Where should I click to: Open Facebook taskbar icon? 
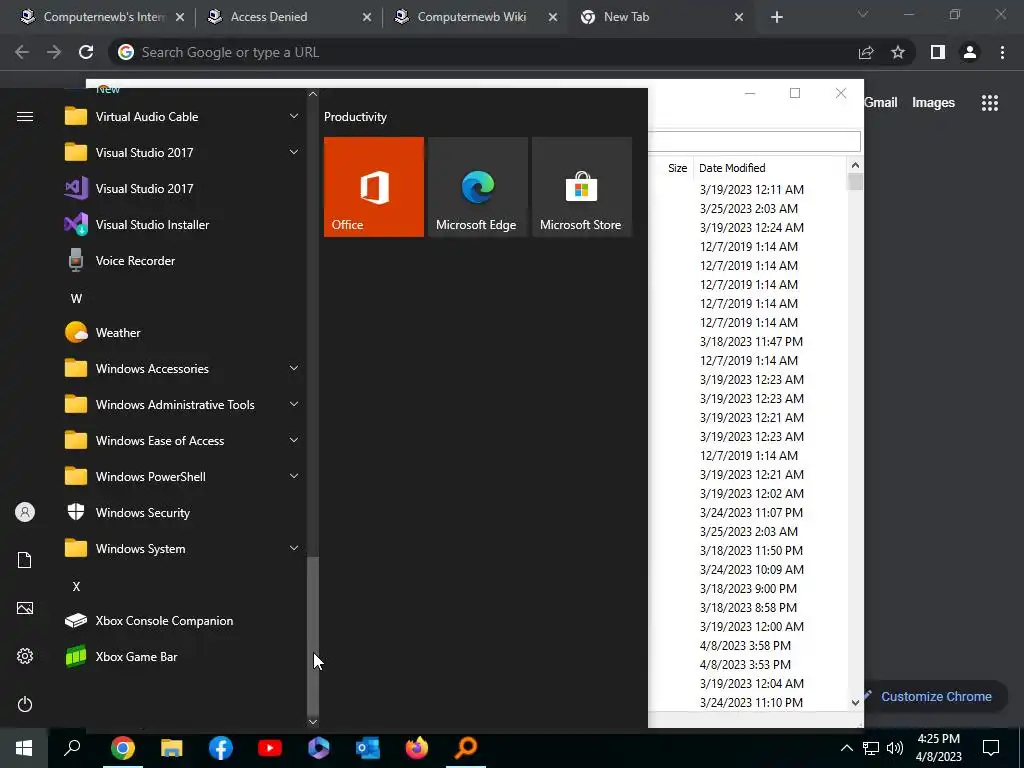pos(221,748)
